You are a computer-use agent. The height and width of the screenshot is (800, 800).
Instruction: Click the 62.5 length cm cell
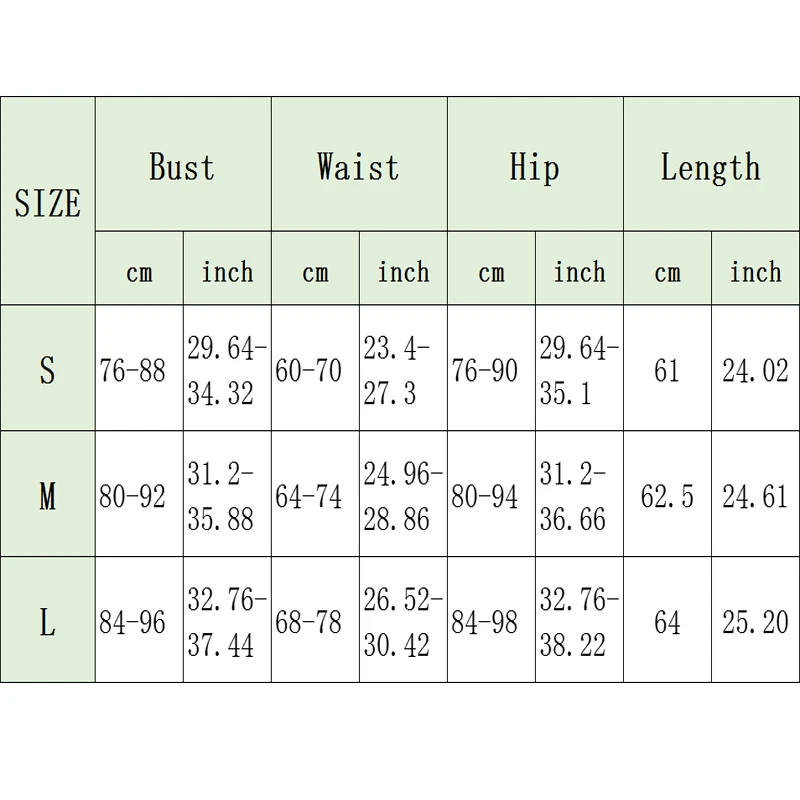[x=667, y=494]
